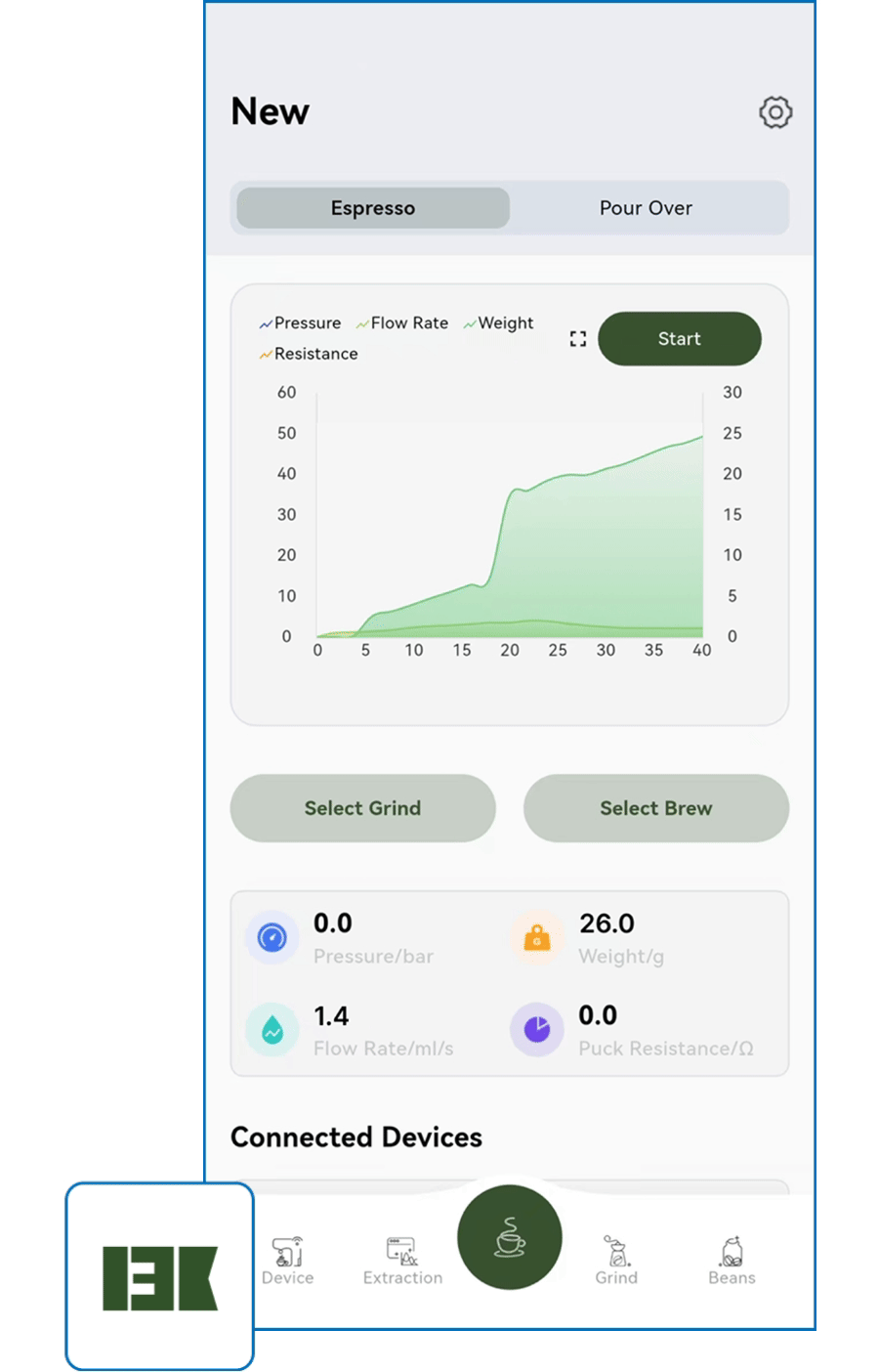Open the Device tab in the bottom bar

click(x=288, y=1260)
